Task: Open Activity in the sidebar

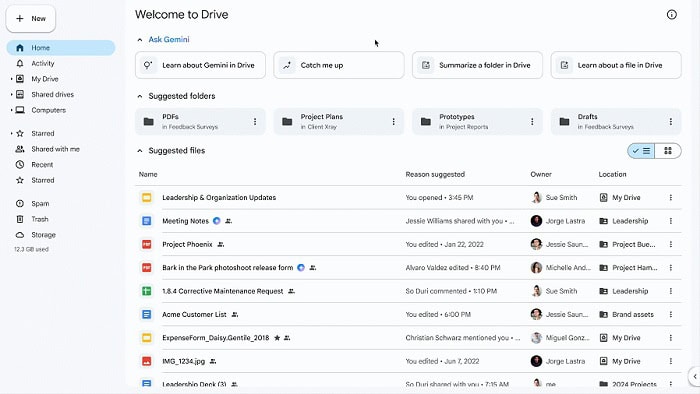Action: tap(42, 63)
